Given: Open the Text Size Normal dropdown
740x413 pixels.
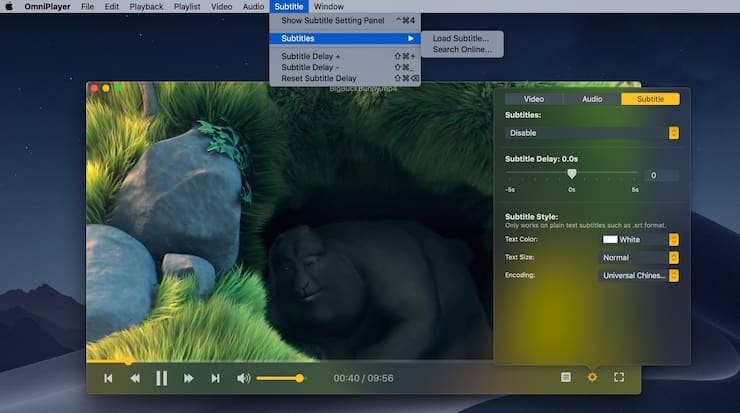Looking at the screenshot, I should pos(639,258).
